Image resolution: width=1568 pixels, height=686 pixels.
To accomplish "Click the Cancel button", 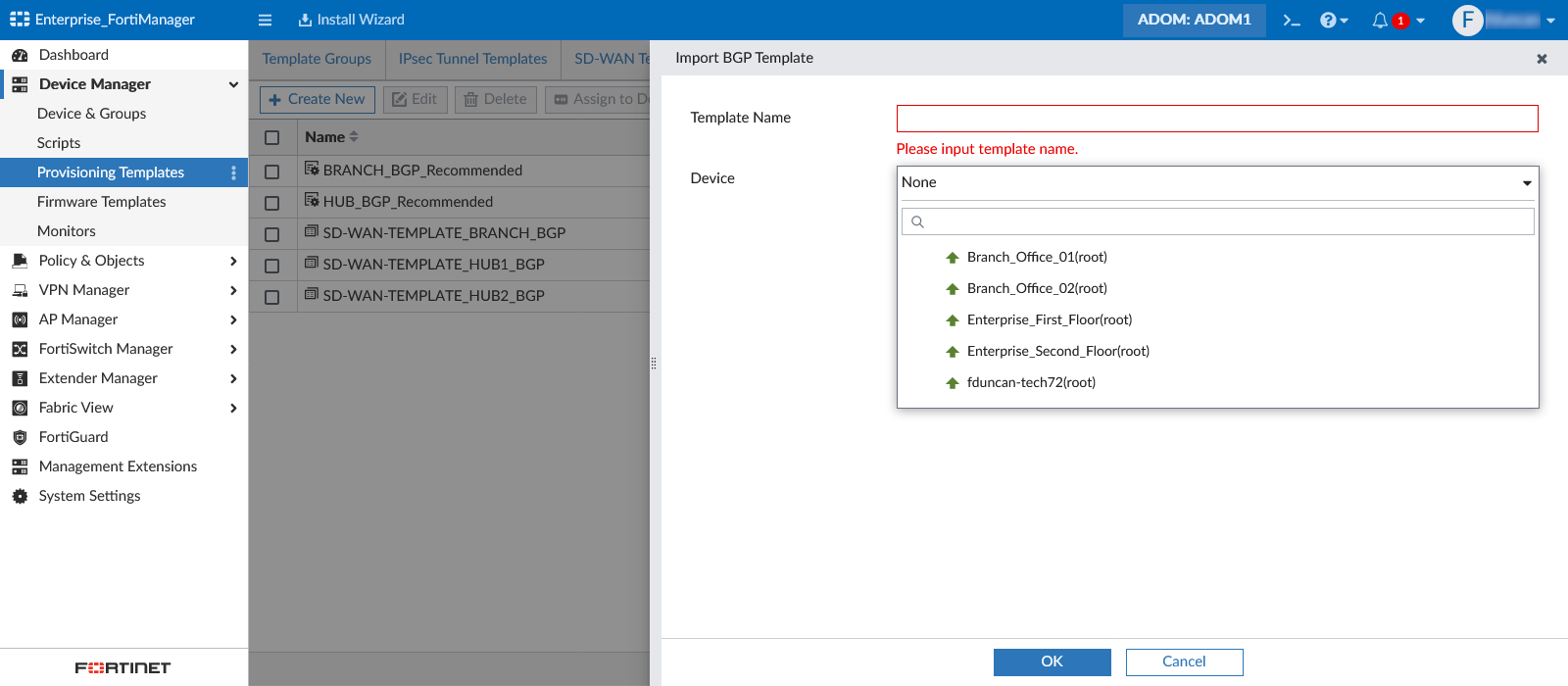I will click(x=1184, y=661).
